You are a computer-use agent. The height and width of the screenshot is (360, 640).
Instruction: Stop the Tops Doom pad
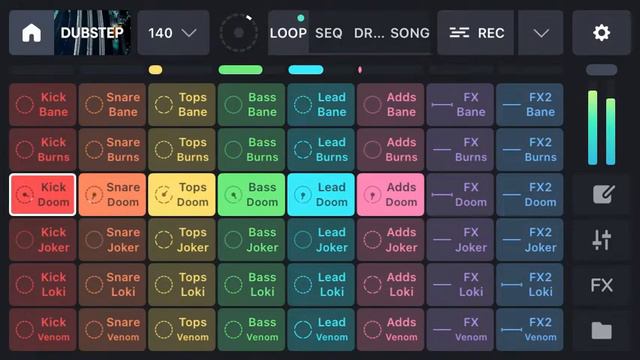click(x=182, y=194)
